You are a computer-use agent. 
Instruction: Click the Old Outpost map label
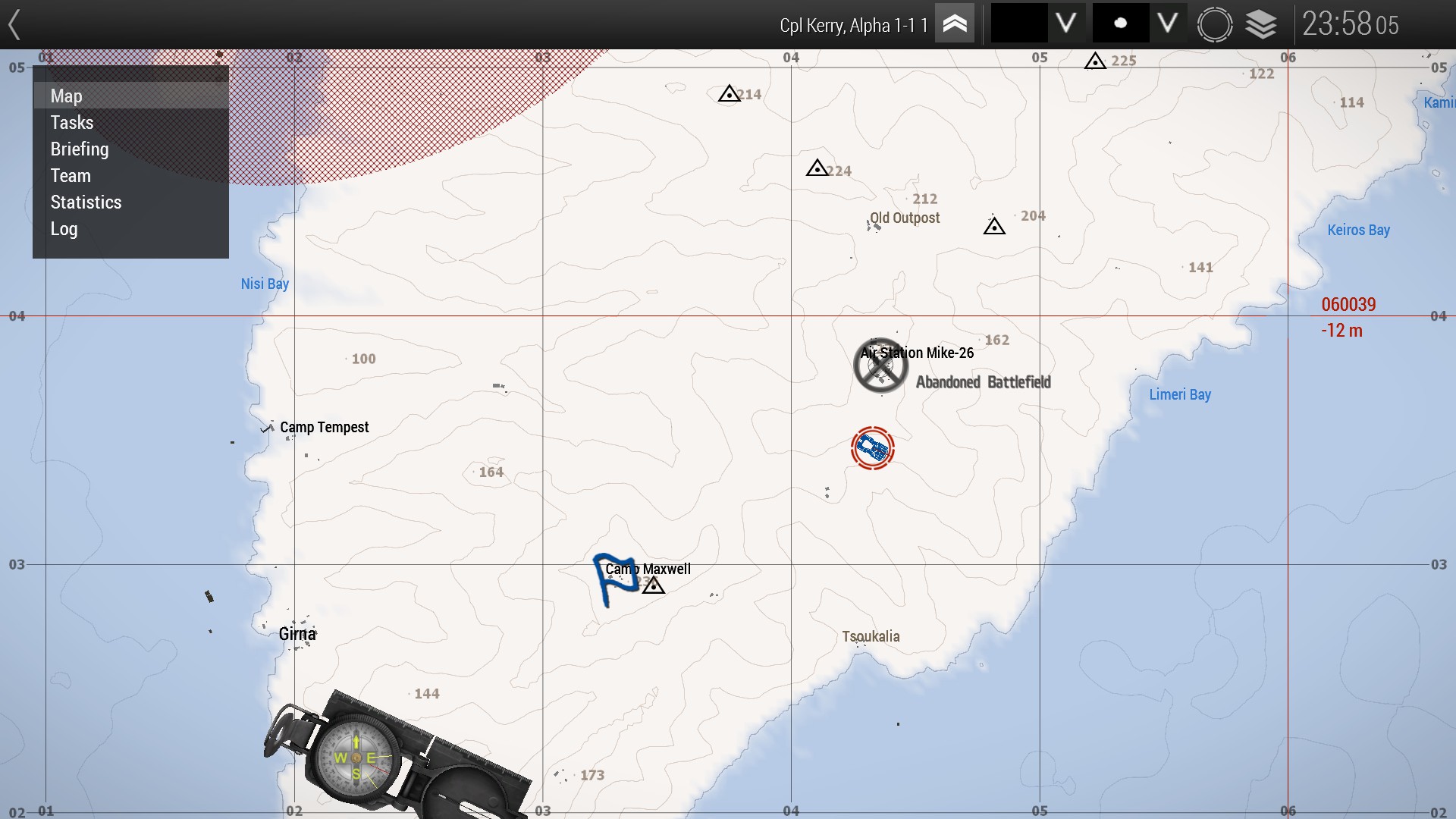tap(905, 218)
